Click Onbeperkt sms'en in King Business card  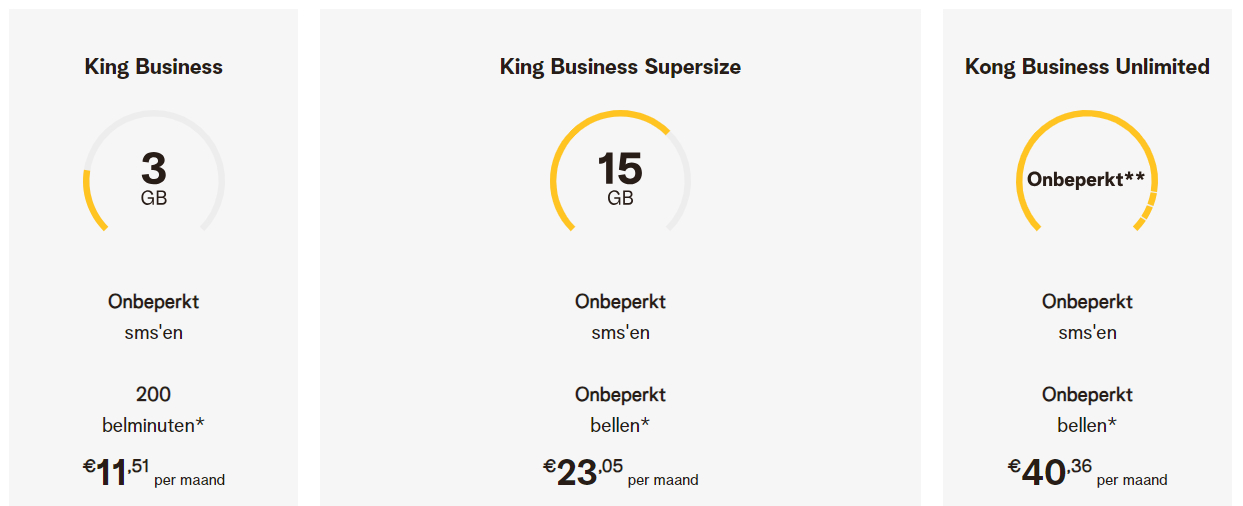click(x=154, y=317)
